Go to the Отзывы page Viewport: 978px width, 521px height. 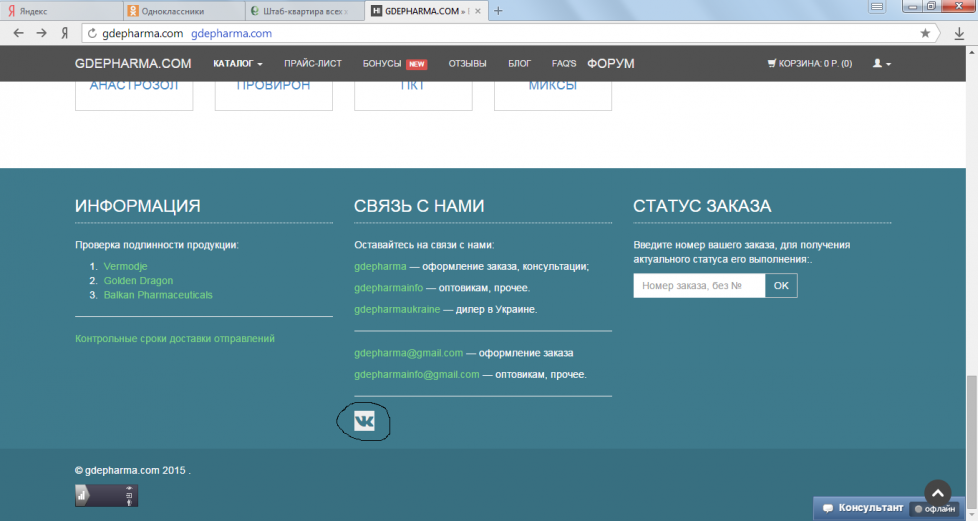467,64
